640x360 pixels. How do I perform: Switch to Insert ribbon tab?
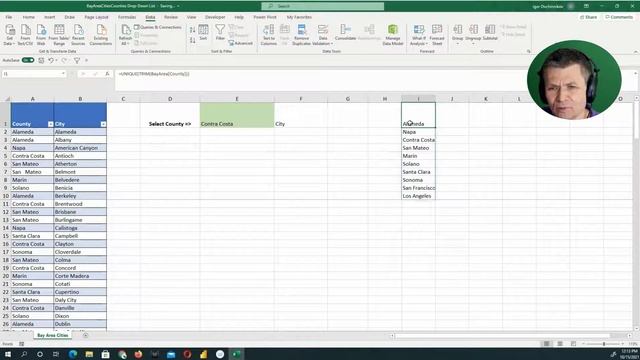tap(49, 17)
